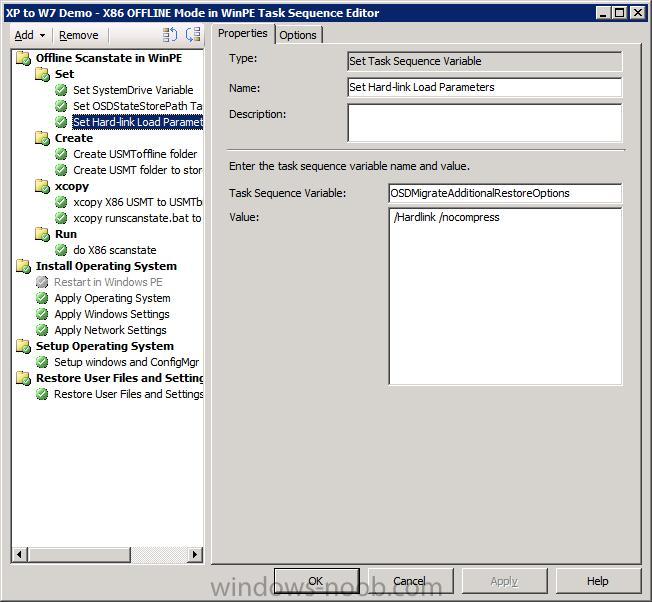This screenshot has width=652, height=602.
Task: Click green check icon beside Restore User Files step
Action: (42, 394)
